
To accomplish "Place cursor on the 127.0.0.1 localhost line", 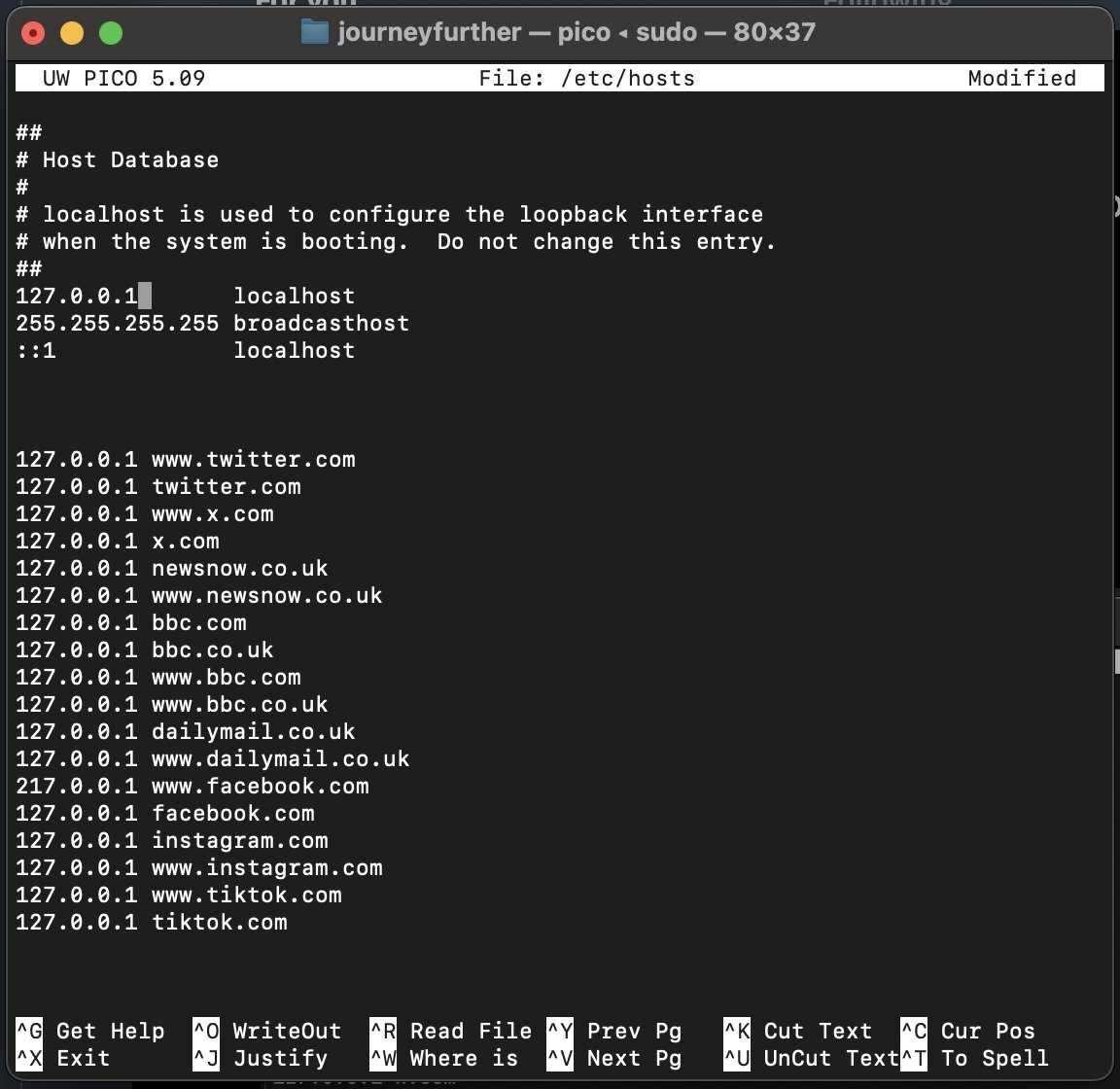I will pyautogui.click(x=185, y=296).
